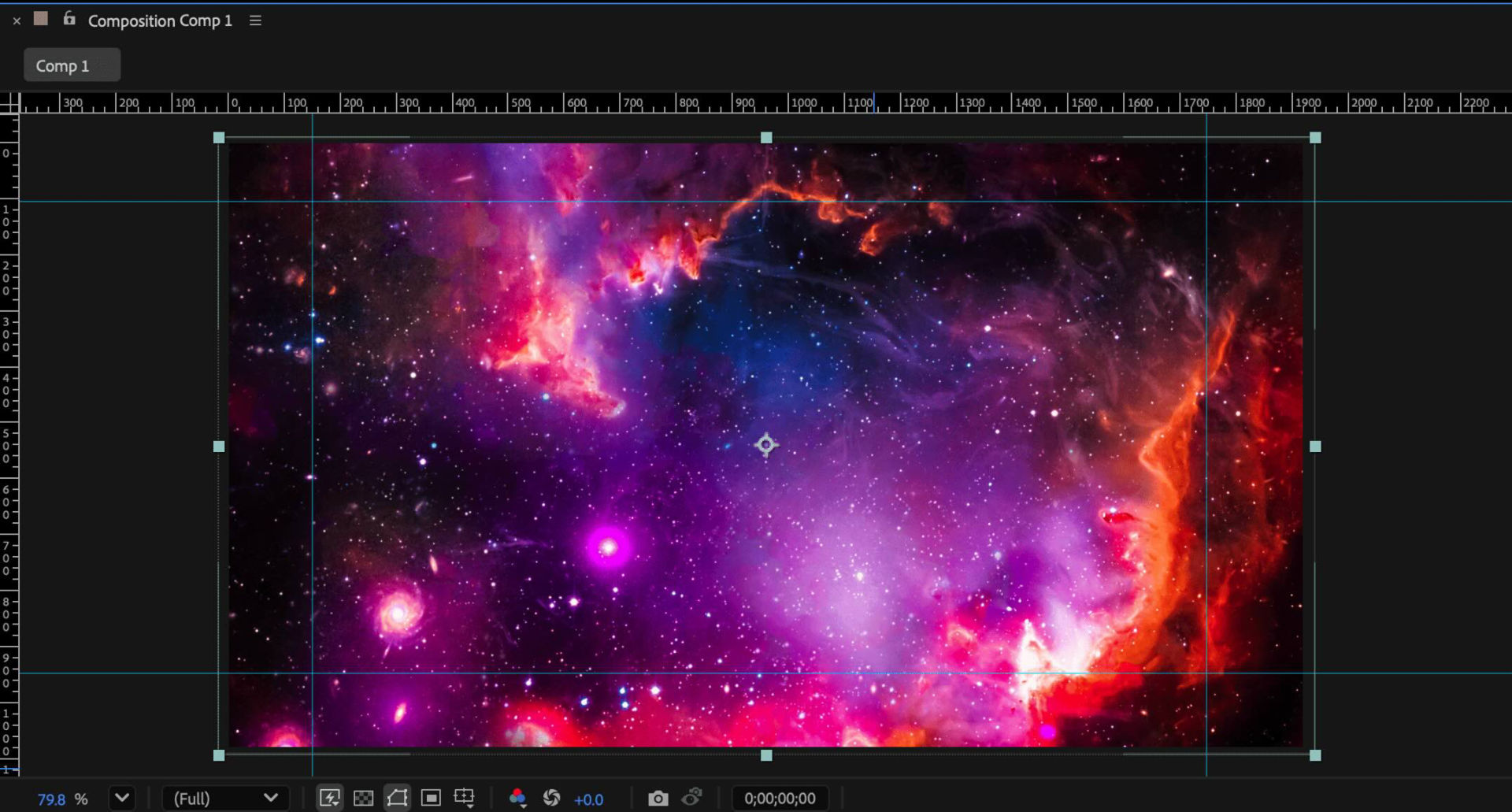Screen dimensions: 1512x812
Task: Select the Composition Comp 1 panel tab
Action: 160,20
